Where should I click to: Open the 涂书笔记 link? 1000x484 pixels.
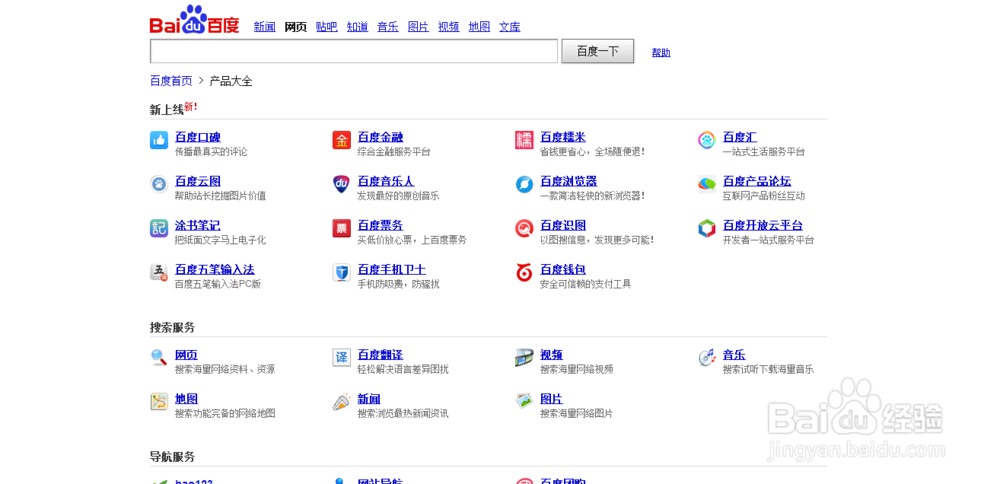[x=198, y=225]
